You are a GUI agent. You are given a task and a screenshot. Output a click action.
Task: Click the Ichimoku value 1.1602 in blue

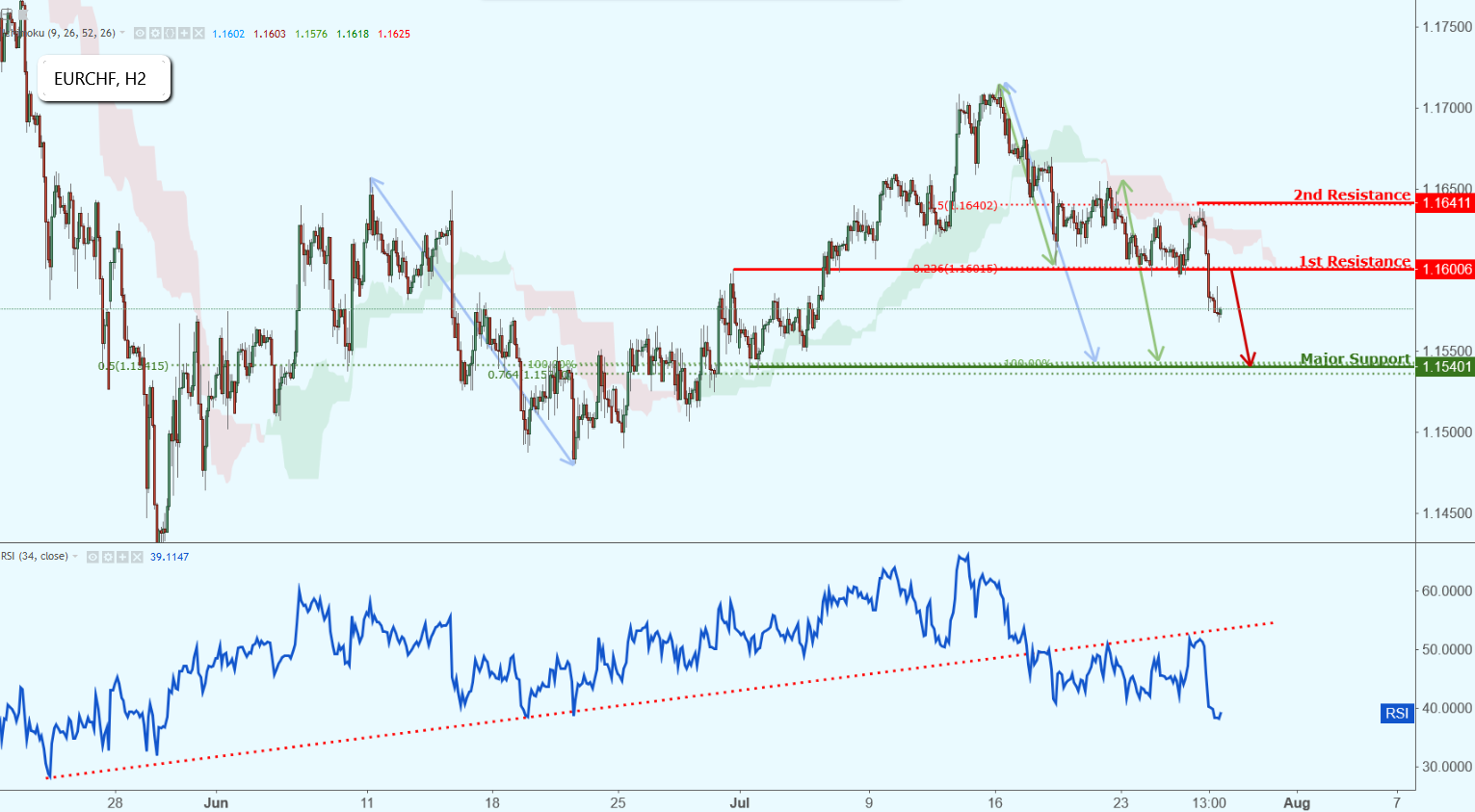[x=228, y=34]
